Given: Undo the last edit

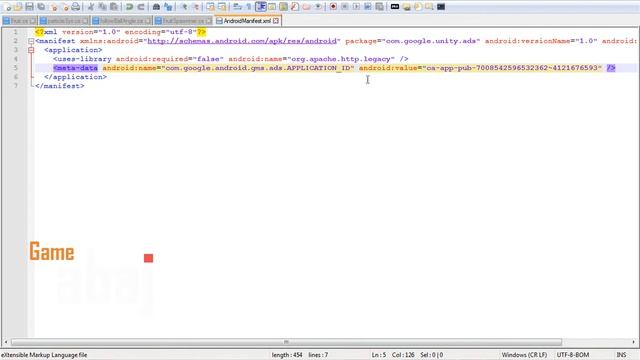Looking at the screenshot, I should [129, 7].
